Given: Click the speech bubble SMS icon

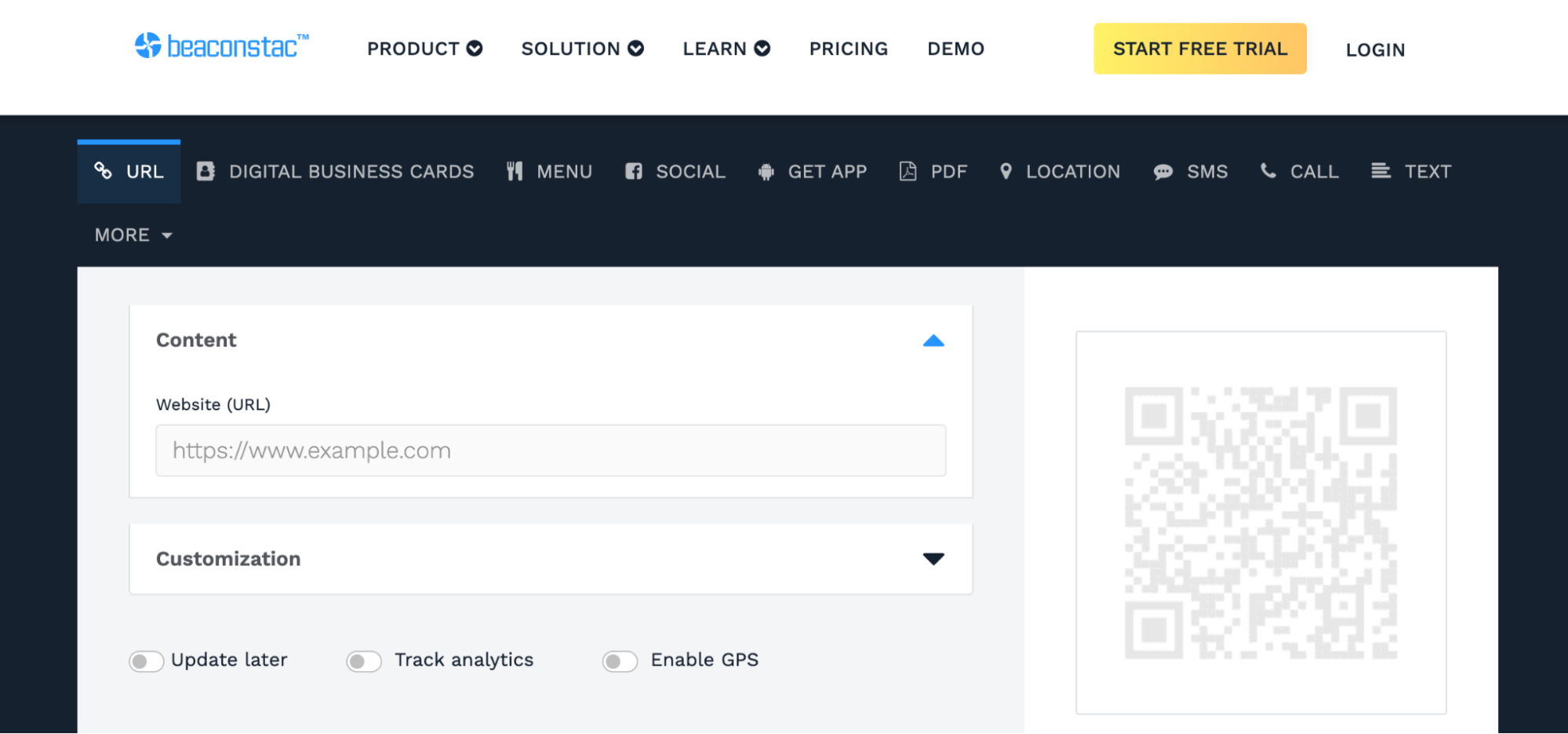Looking at the screenshot, I should [1163, 172].
